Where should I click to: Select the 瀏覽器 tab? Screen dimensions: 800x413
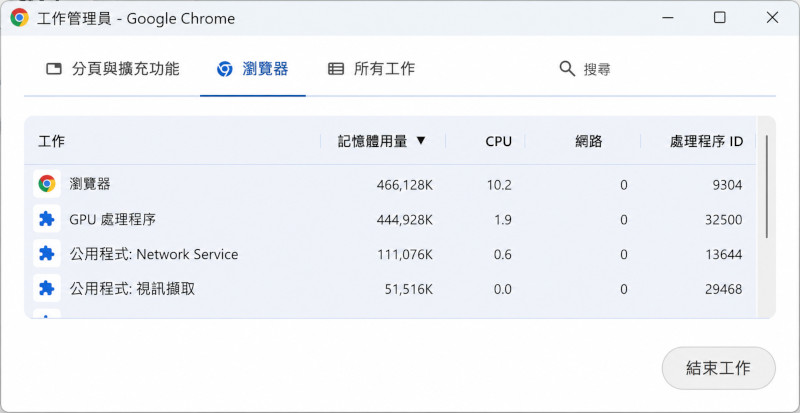tap(253, 68)
